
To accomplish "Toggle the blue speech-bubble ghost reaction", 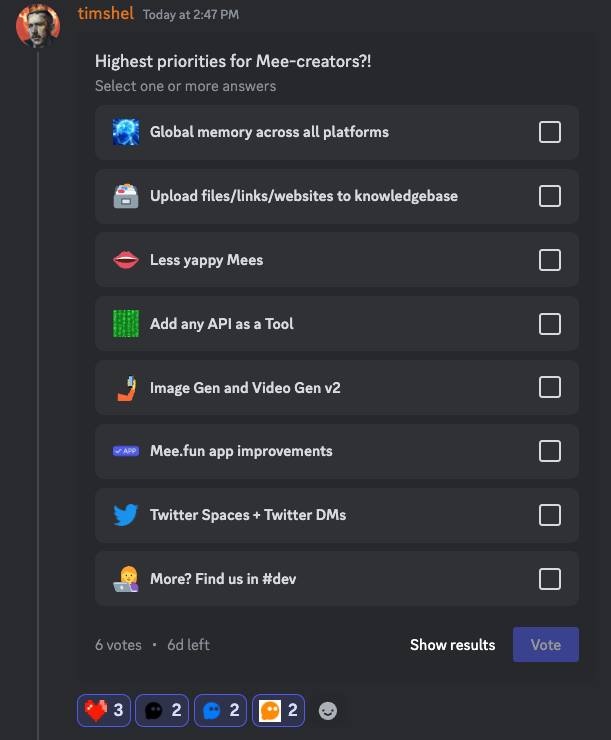I will coord(220,710).
